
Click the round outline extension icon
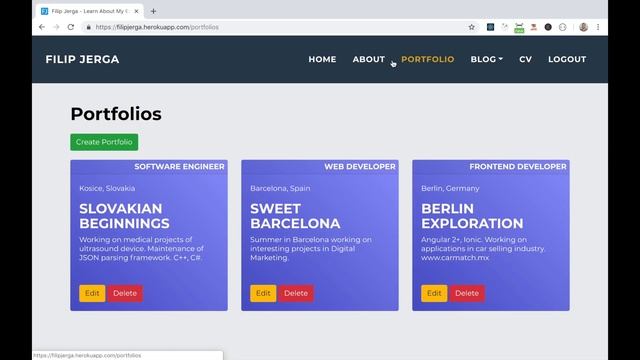tap(562, 27)
